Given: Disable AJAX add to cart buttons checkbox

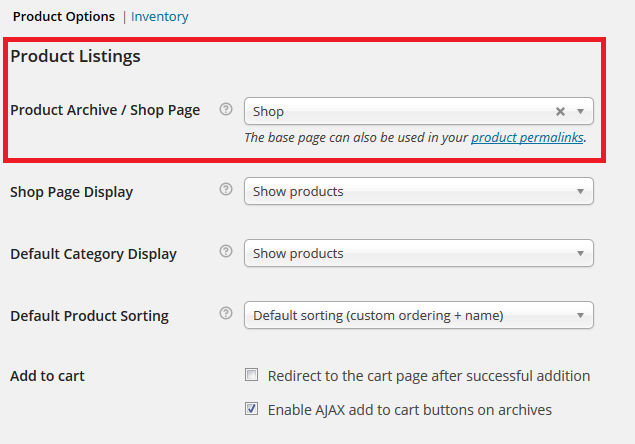Looking at the screenshot, I should (x=251, y=409).
